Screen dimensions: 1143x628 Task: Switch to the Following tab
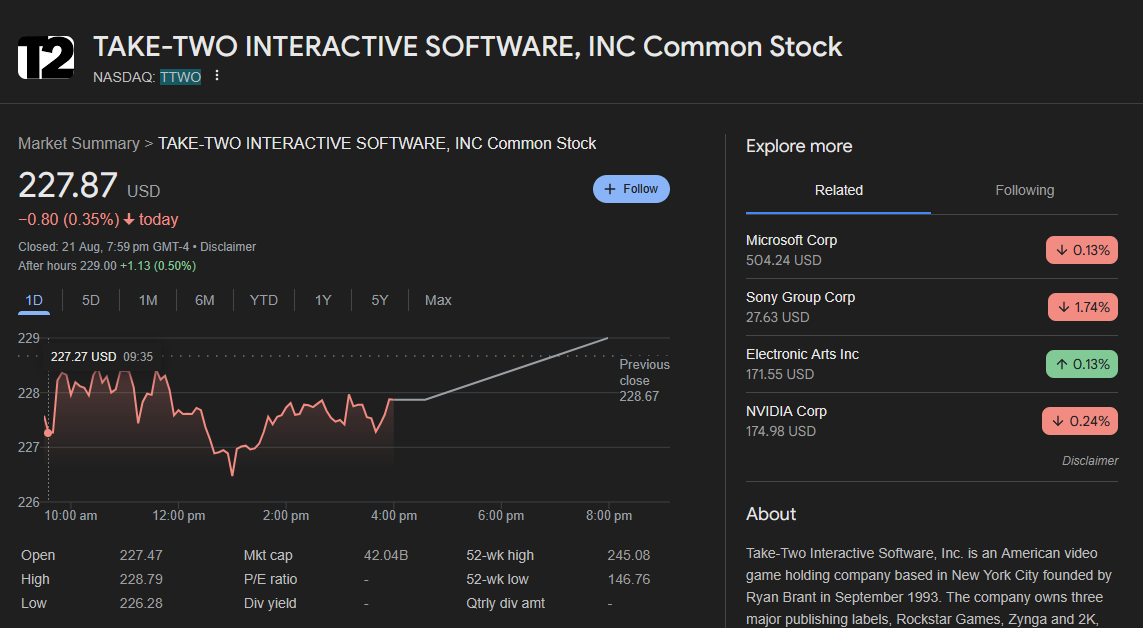coord(1024,190)
